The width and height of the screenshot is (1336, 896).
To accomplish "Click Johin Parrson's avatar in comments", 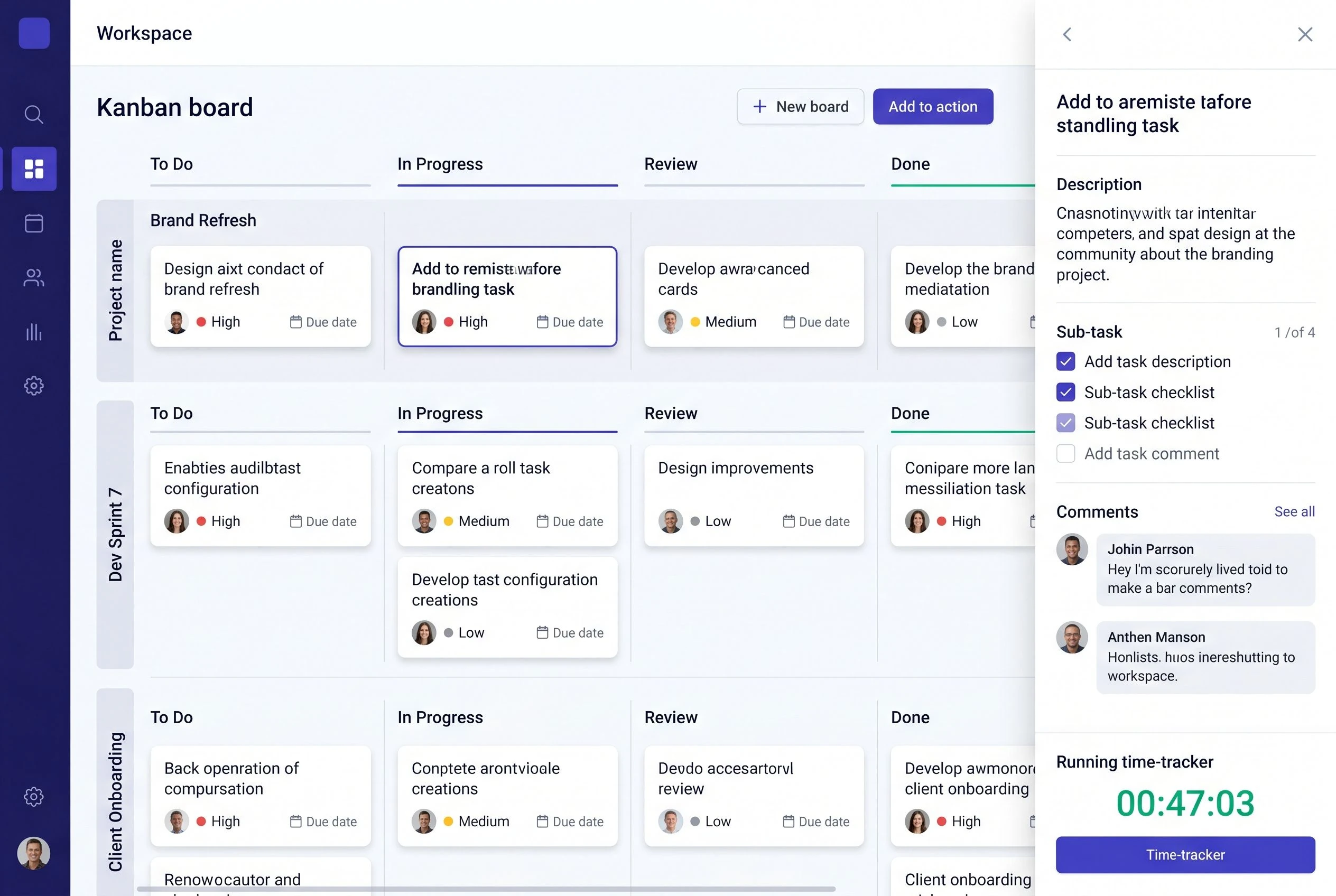I will (1072, 549).
